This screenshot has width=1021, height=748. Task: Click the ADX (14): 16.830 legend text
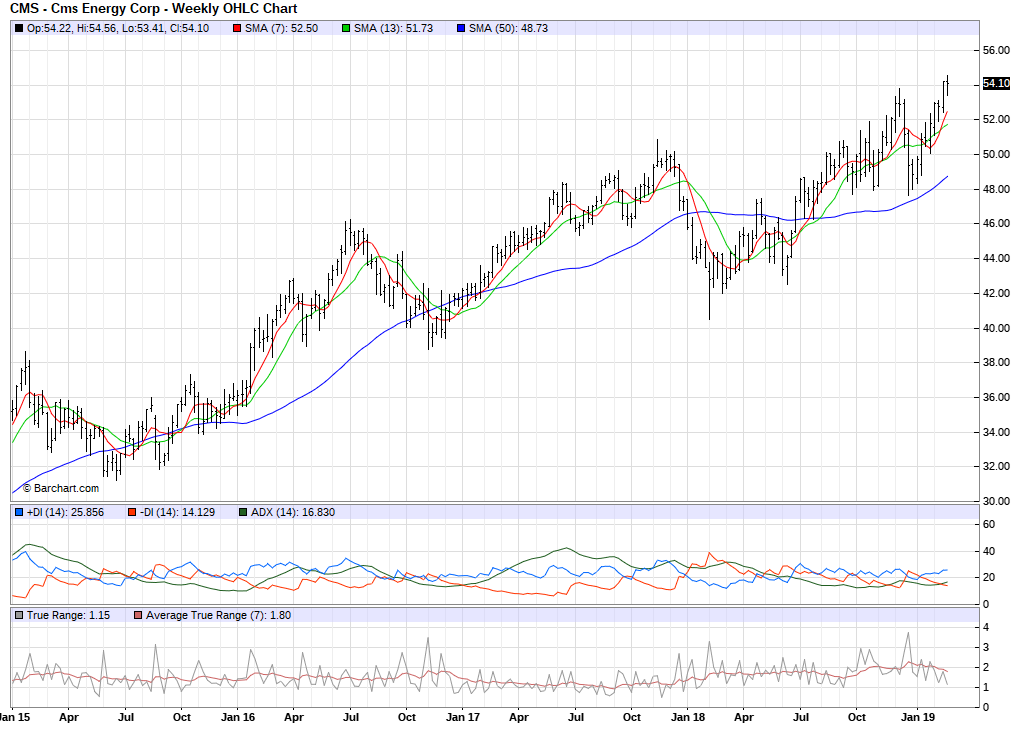pos(293,512)
